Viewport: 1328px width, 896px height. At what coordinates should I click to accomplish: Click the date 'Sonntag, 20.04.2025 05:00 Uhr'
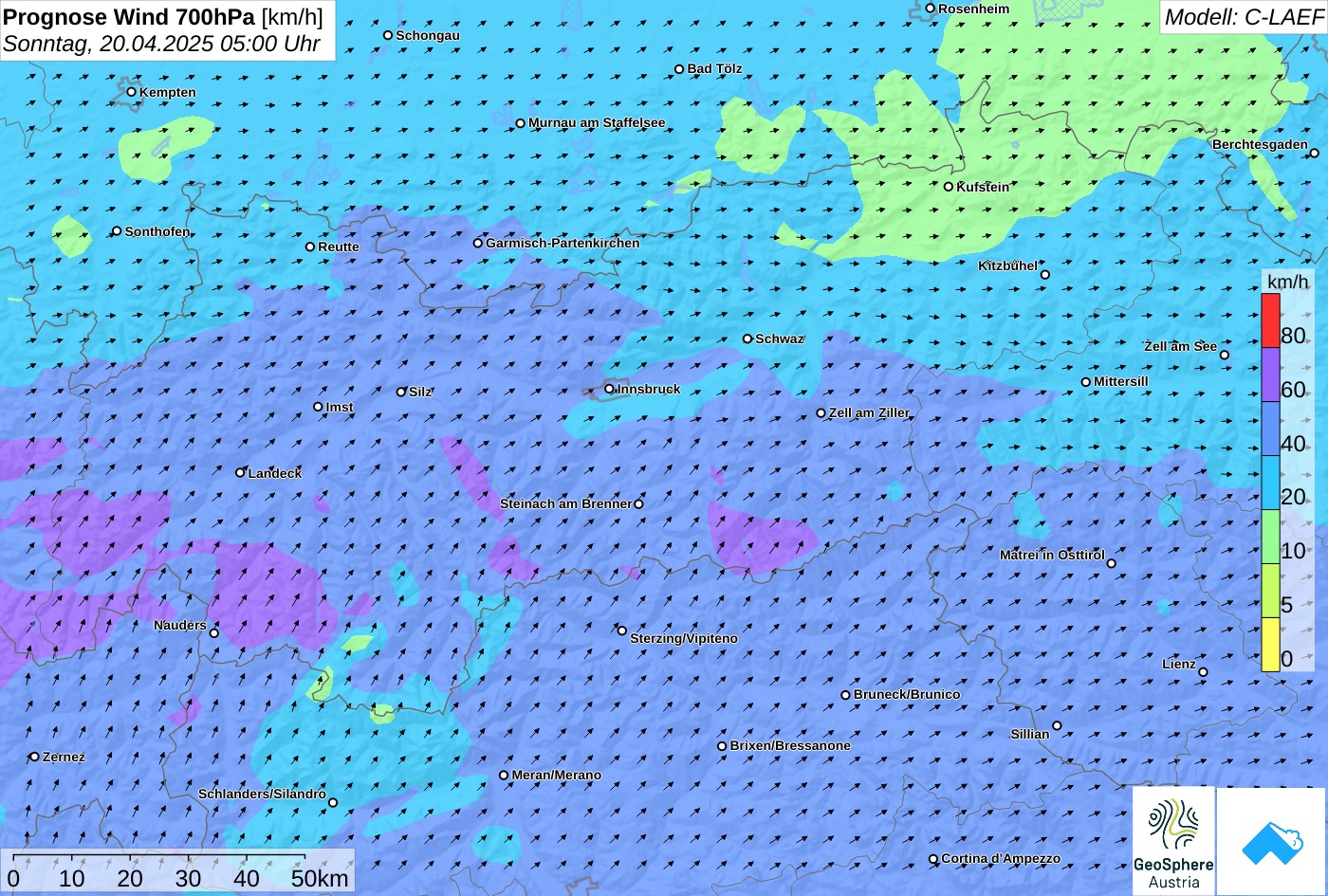[162, 44]
